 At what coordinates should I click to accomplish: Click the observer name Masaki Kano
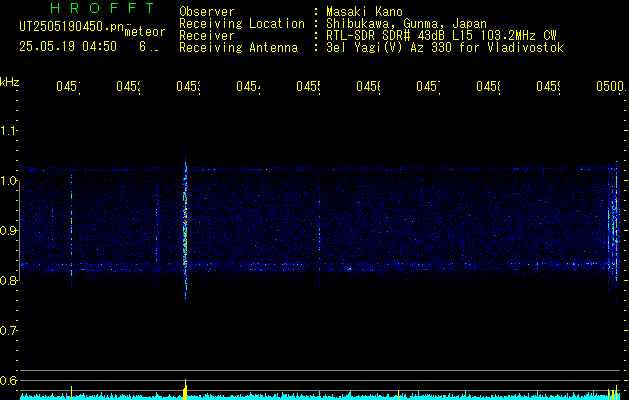[364, 11]
